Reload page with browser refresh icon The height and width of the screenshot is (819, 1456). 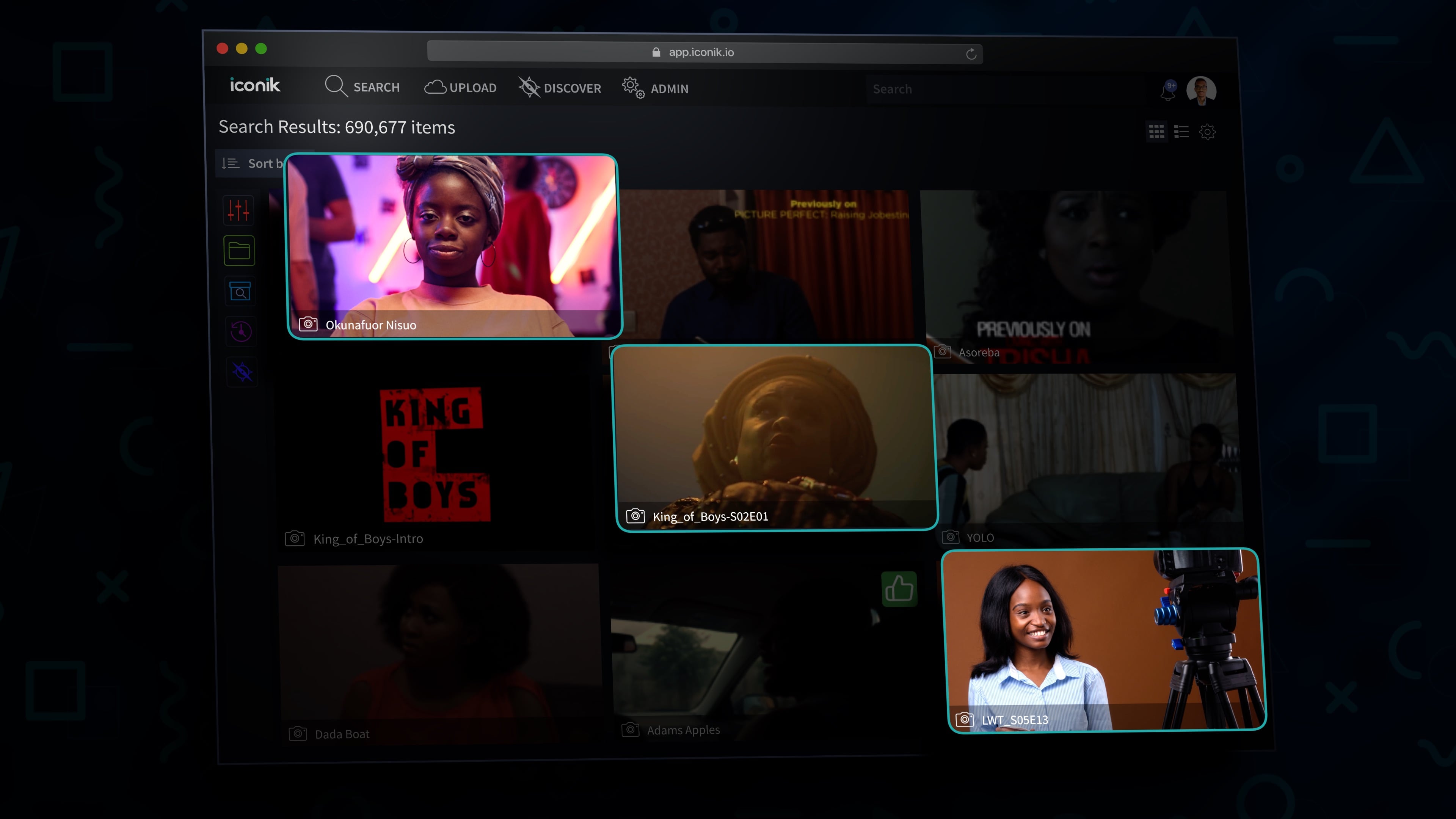pyautogui.click(x=971, y=54)
